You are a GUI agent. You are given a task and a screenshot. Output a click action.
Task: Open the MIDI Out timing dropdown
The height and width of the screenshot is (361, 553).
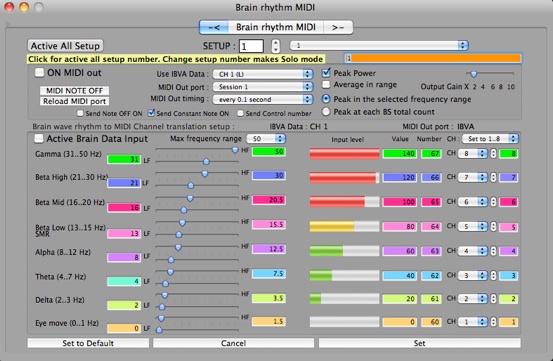[263, 99]
